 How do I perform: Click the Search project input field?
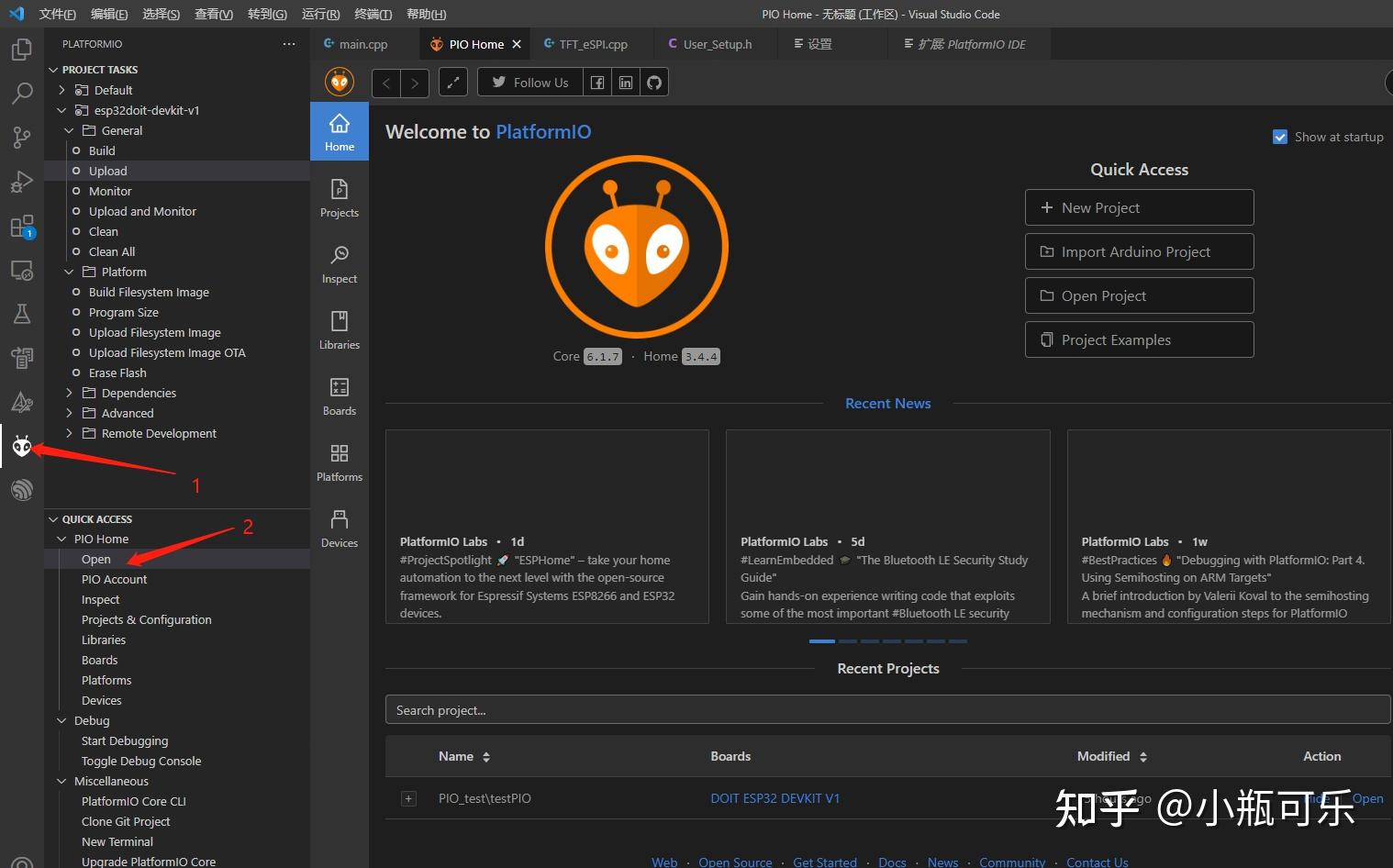tap(886, 709)
